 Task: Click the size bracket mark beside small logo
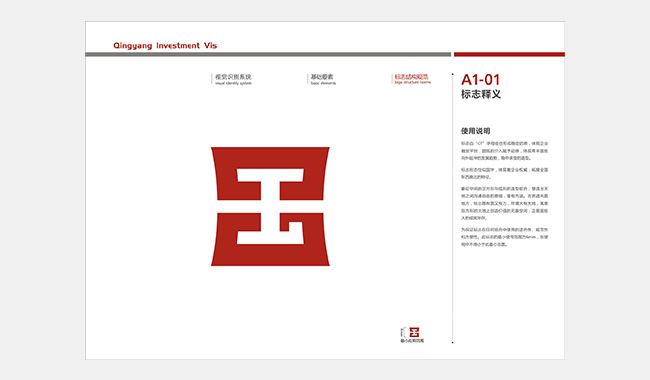[402, 332]
